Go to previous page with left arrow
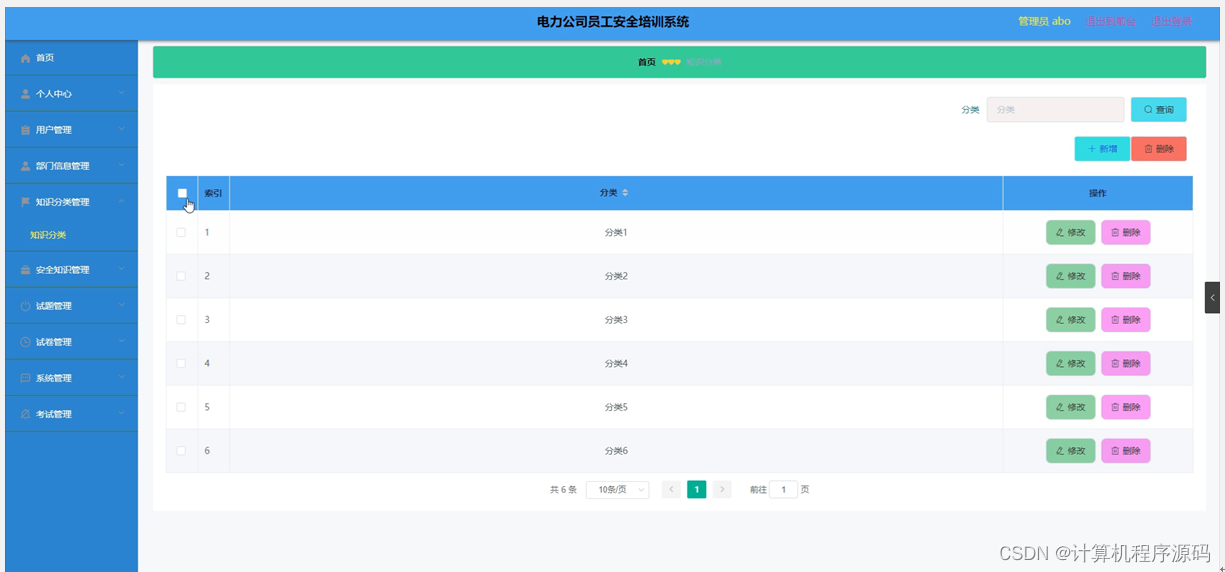Viewport: 1225px width, 572px height. click(x=671, y=490)
